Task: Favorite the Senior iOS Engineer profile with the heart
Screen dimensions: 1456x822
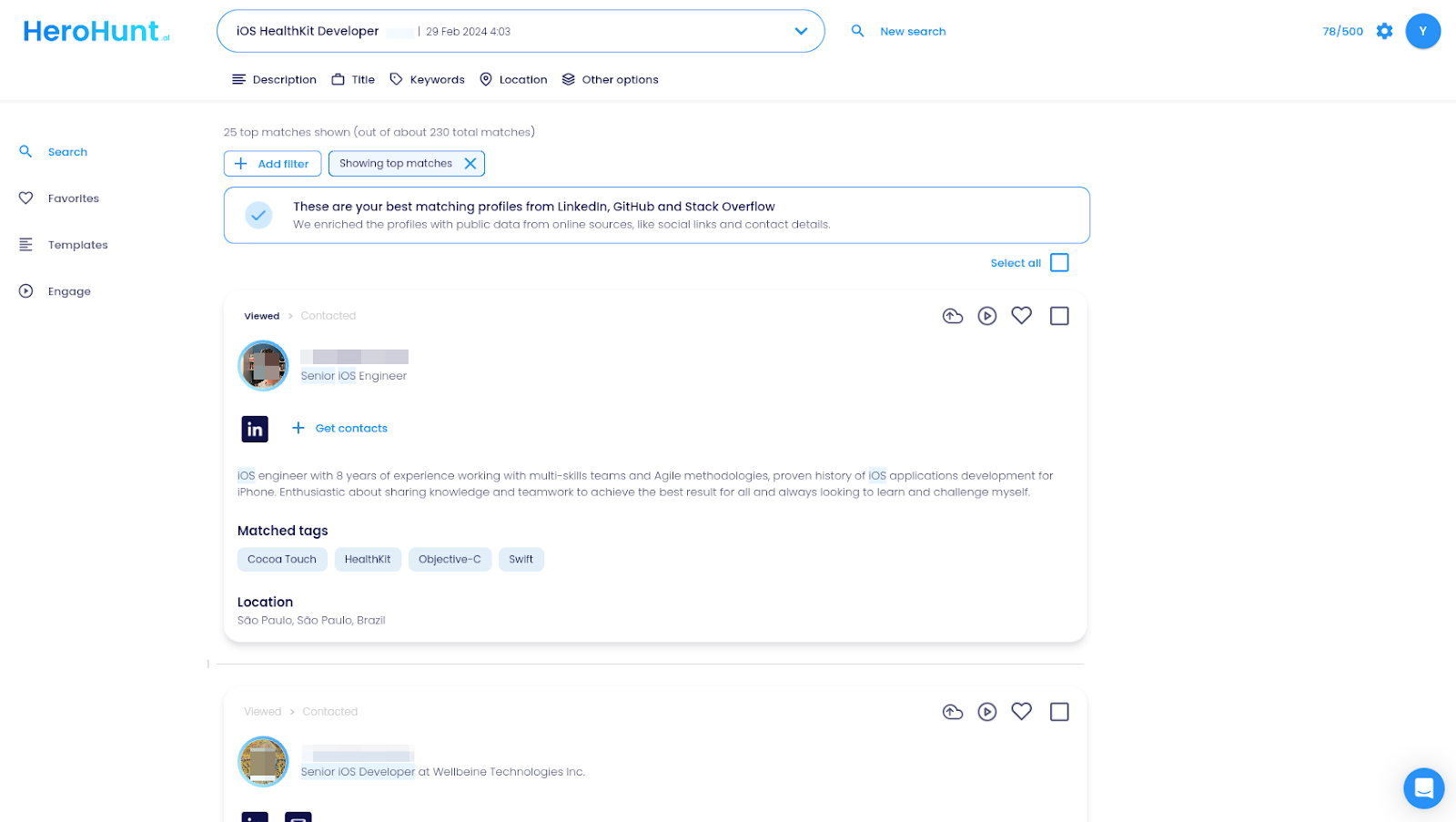Action: [1021, 316]
